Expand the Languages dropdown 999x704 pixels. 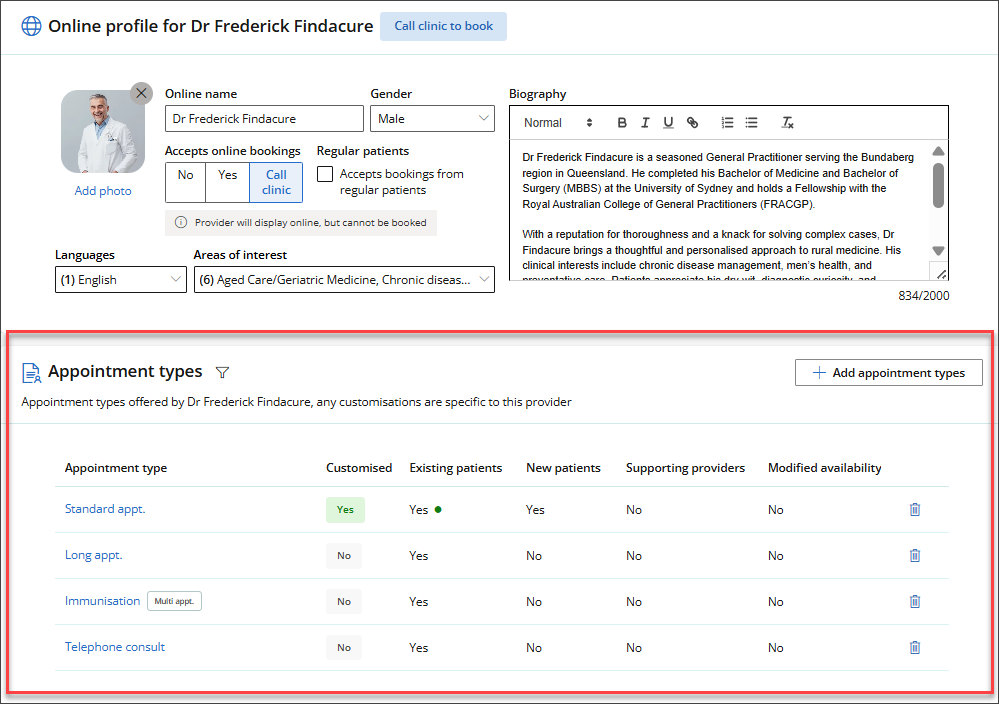[119, 280]
